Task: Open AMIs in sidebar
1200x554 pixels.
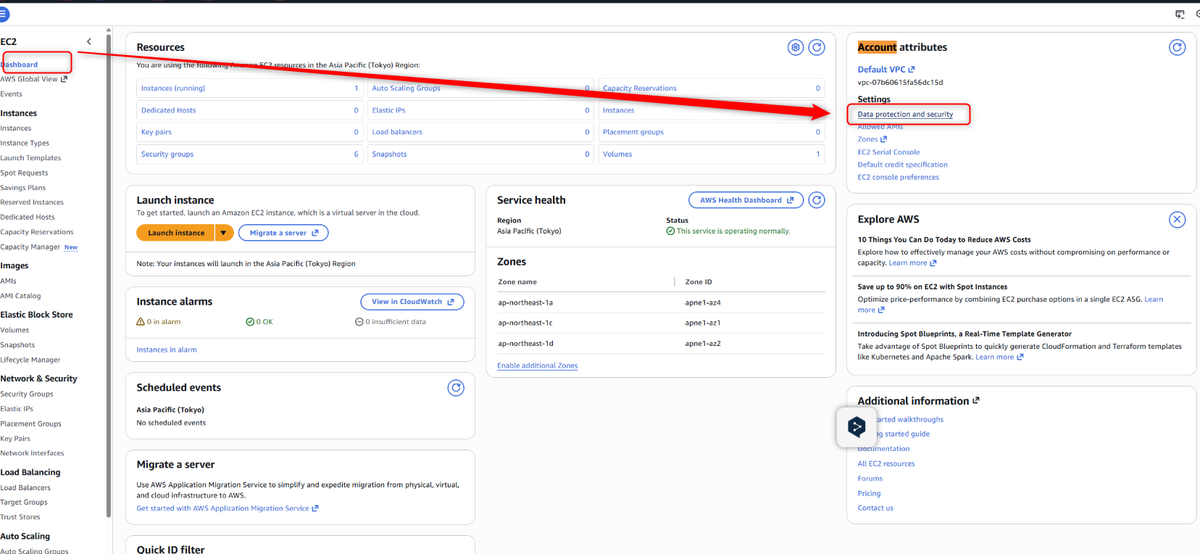Action: pyautogui.click(x=8, y=281)
